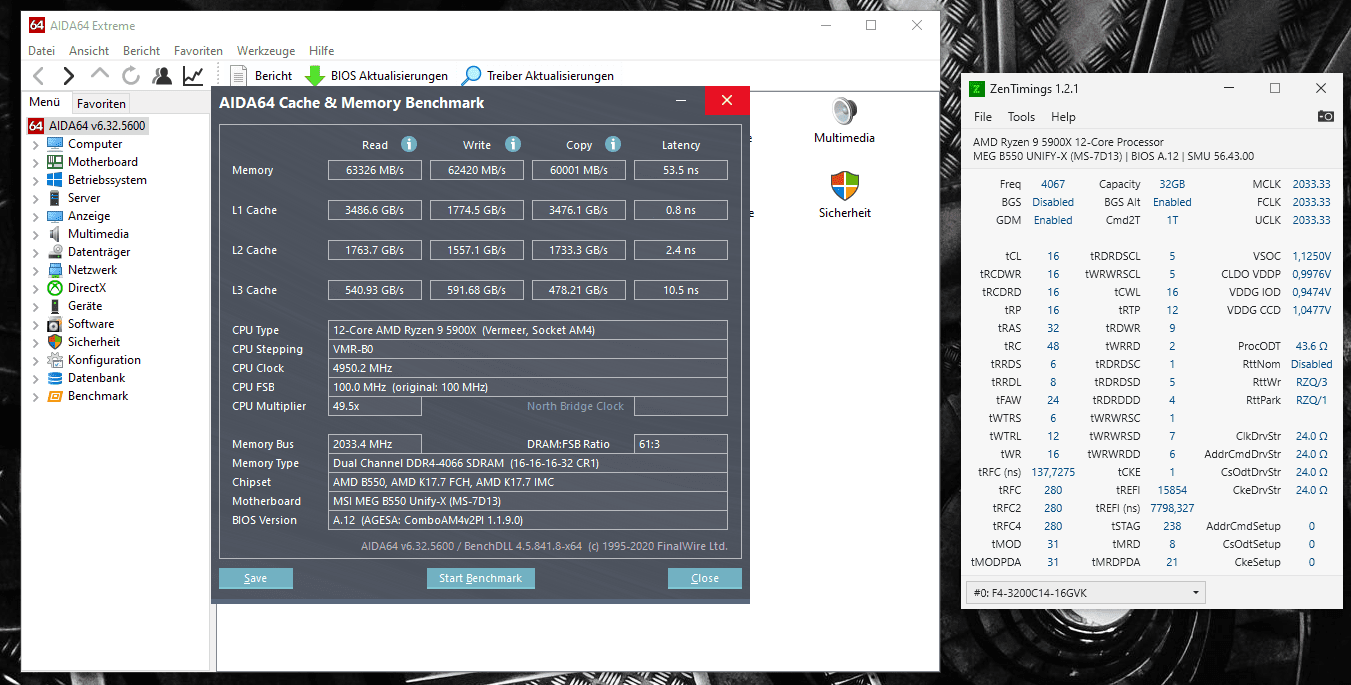Select the Geräte tree item

[85, 306]
